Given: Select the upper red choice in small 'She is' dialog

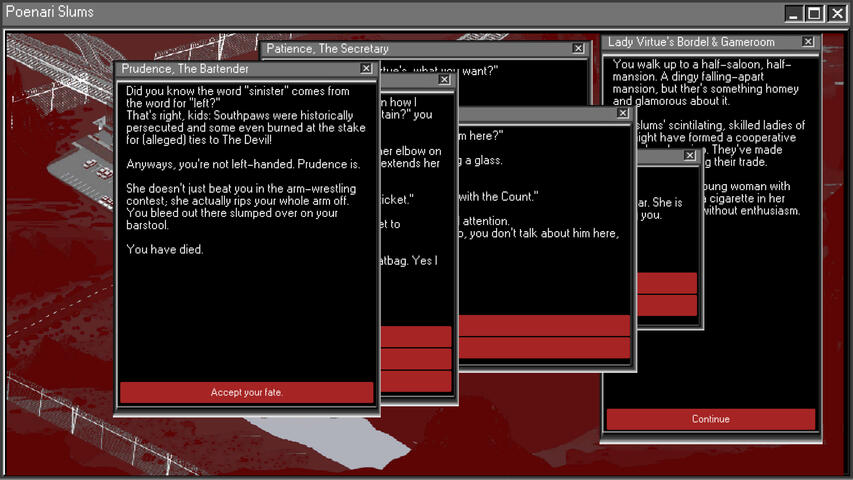Looking at the screenshot, I should (x=667, y=283).
